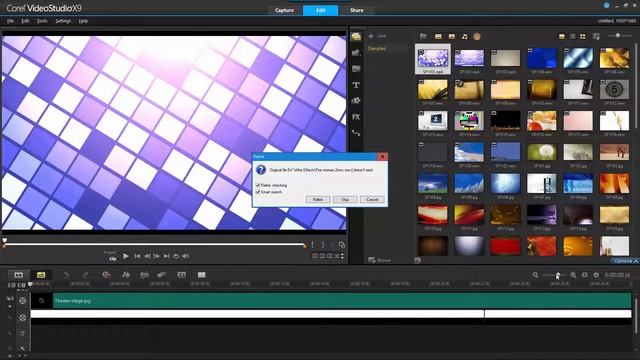
Task: Click the orange round library icon
Action: [477, 36]
